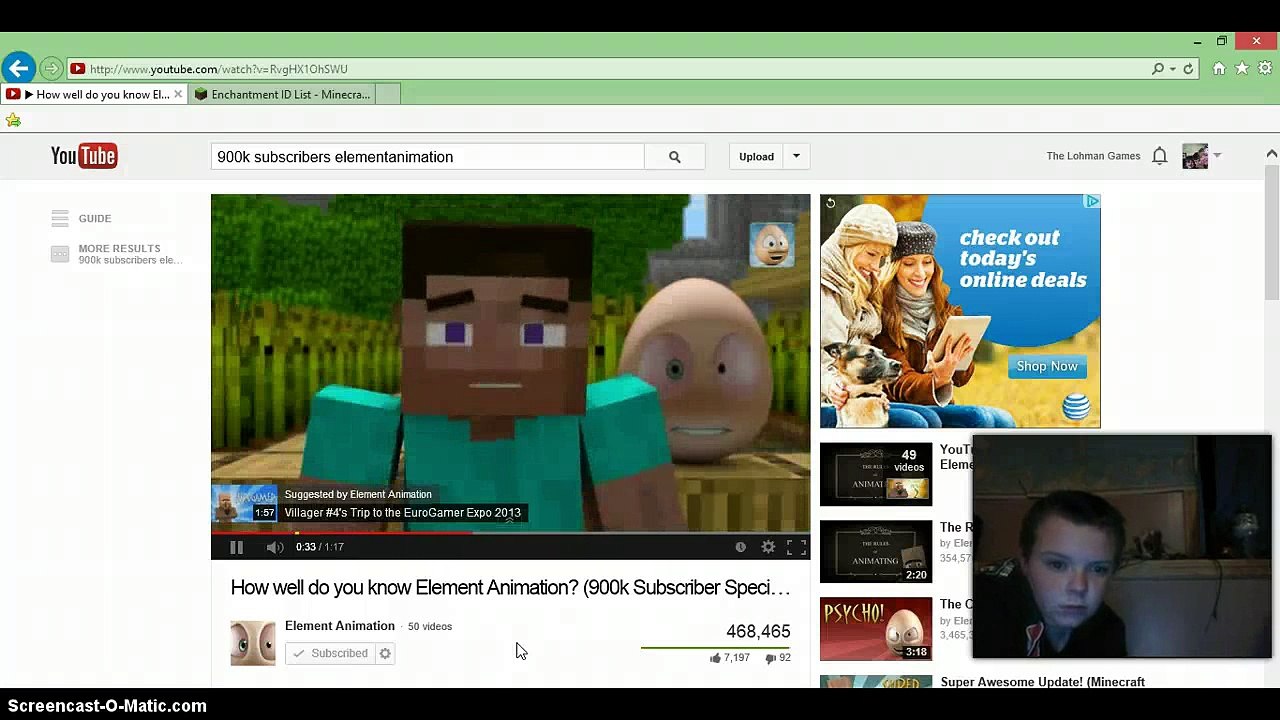Click the YouTube search magnifier button
The height and width of the screenshot is (720, 1280).
675,157
